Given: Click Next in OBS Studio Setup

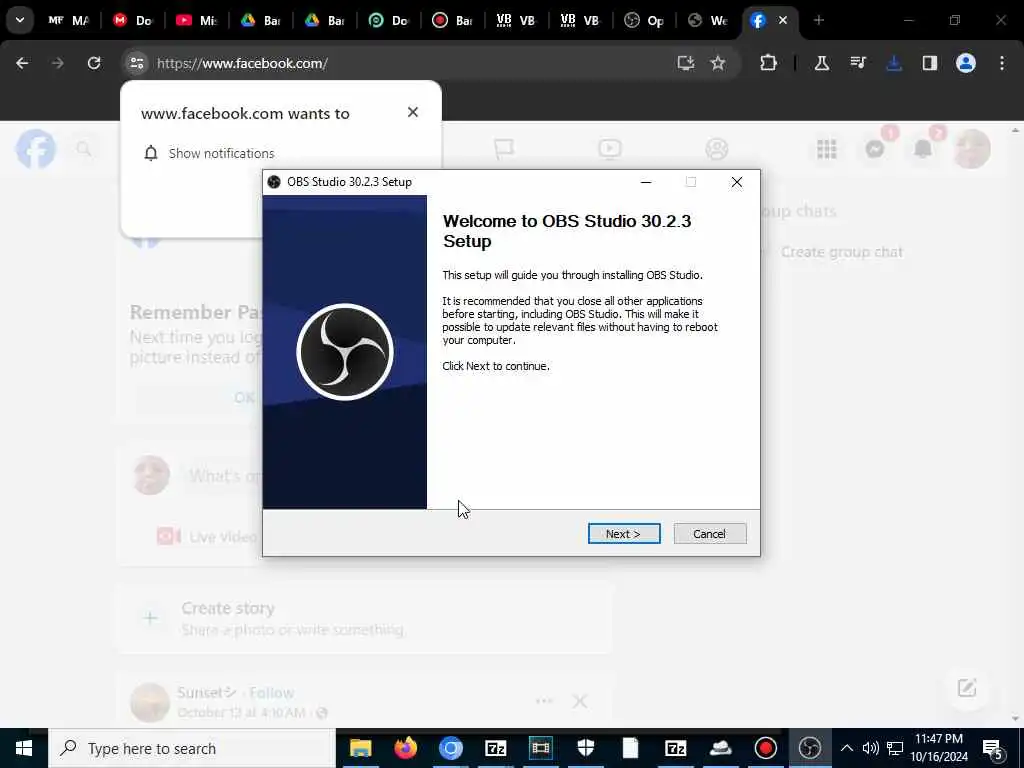Looking at the screenshot, I should (624, 534).
